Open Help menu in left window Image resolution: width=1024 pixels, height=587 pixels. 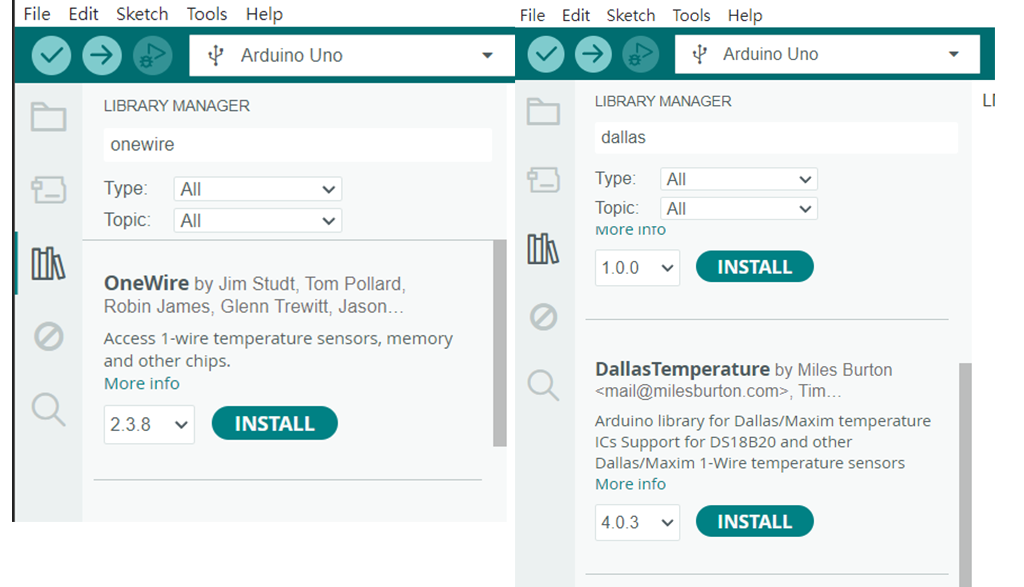pyautogui.click(x=264, y=14)
